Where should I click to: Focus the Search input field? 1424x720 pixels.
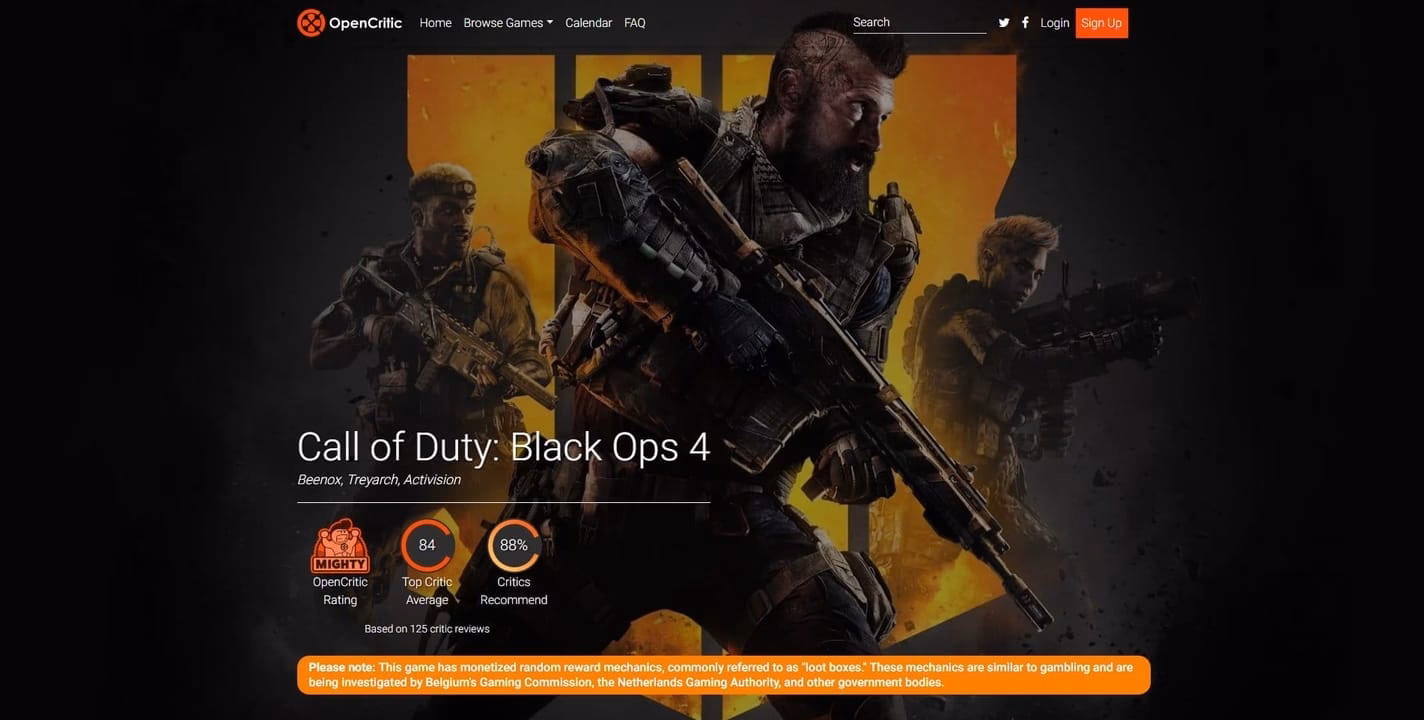(x=919, y=22)
